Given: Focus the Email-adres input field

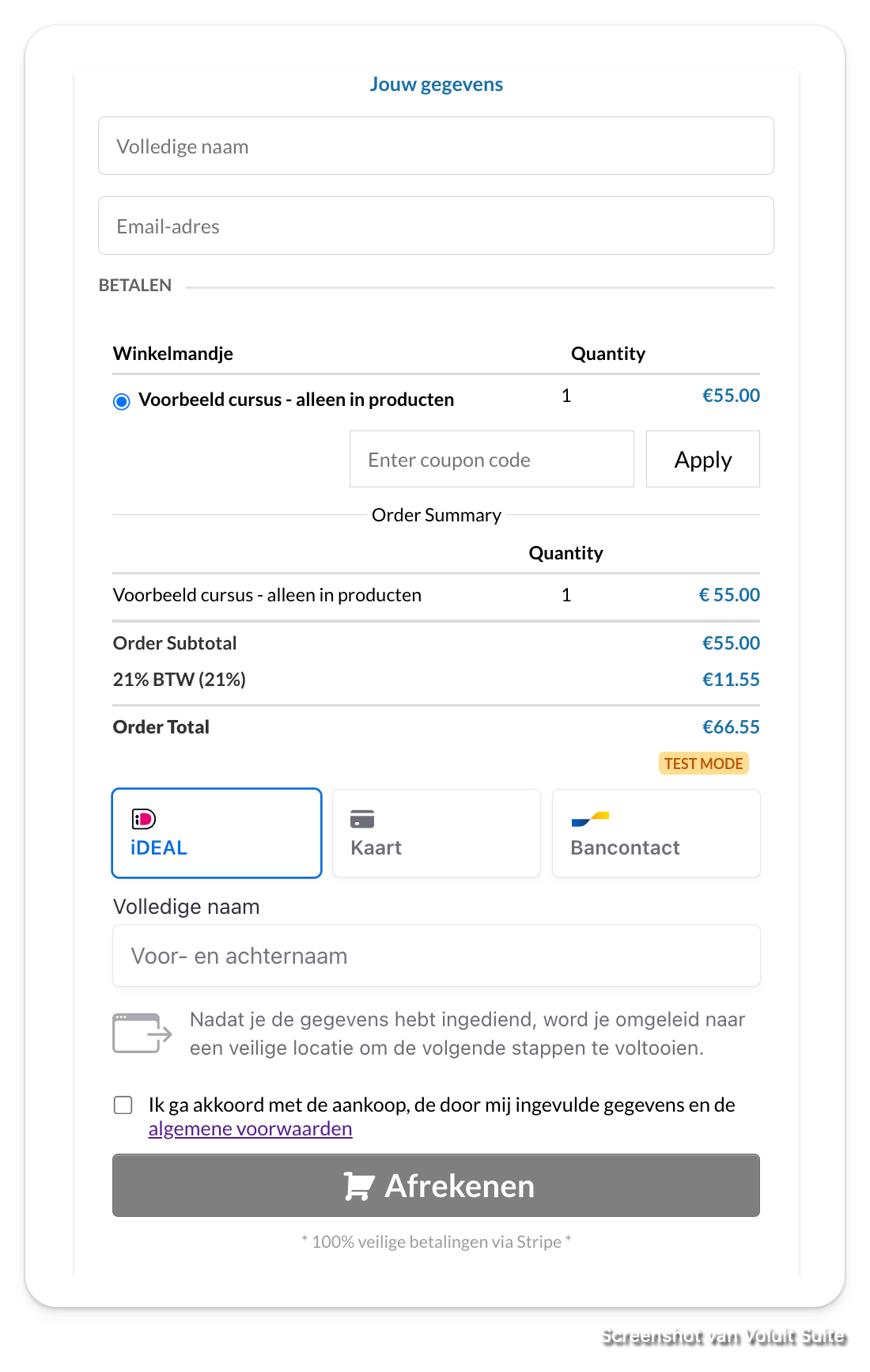Looking at the screenshot, I should point(436,226).
